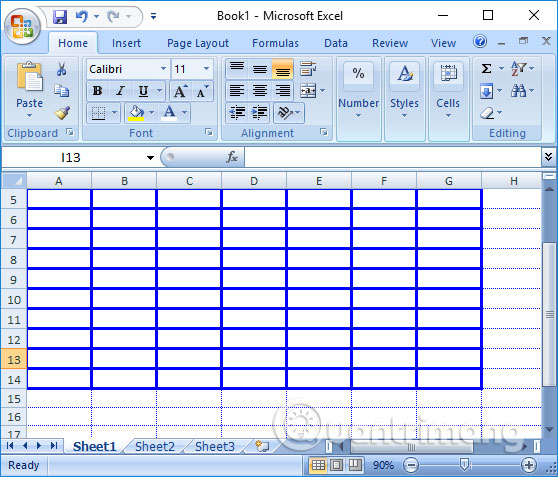Toggle Middle Align

(x=260, y=69)
